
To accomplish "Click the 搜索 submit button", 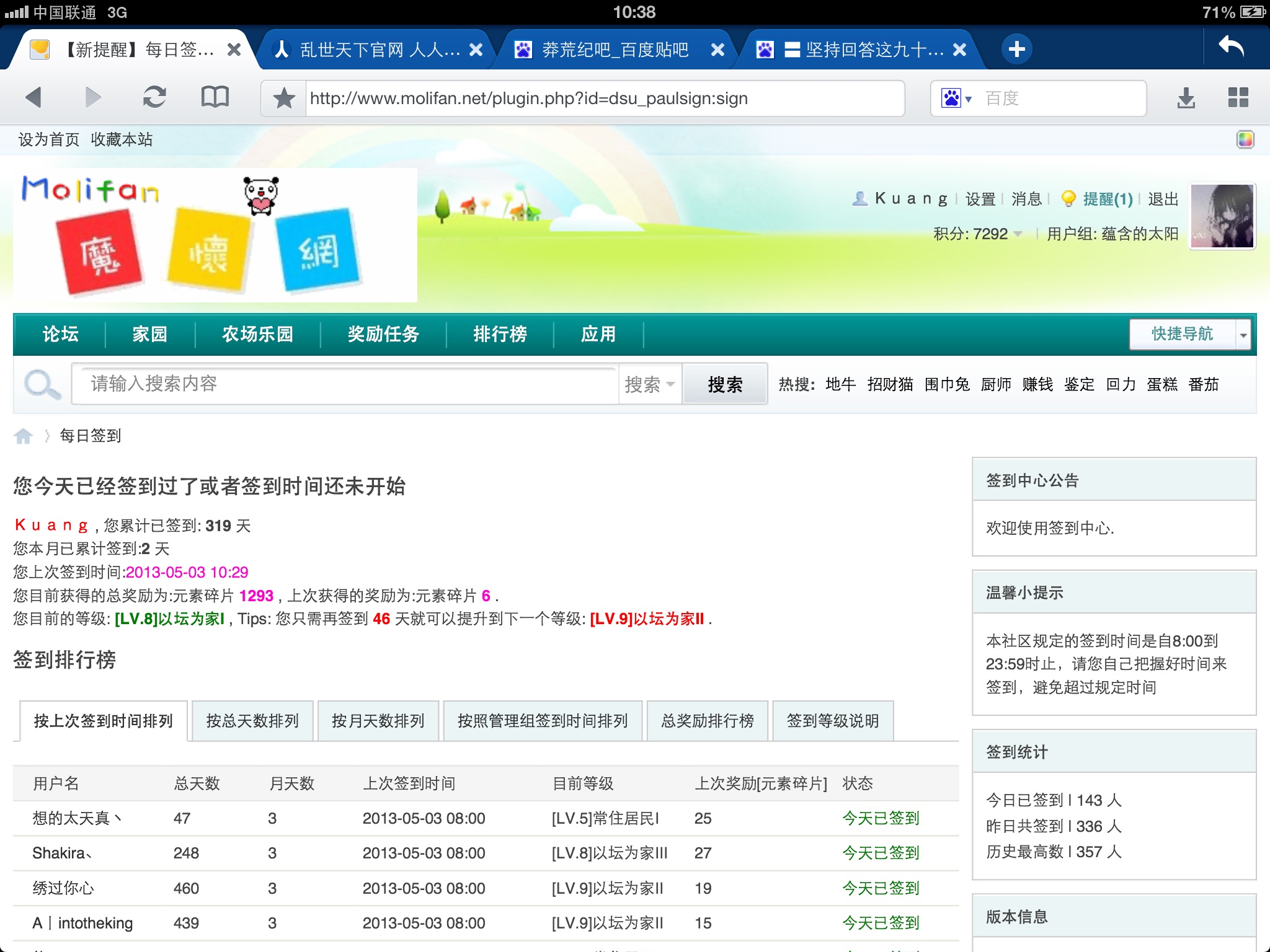I will coord(725,384).
